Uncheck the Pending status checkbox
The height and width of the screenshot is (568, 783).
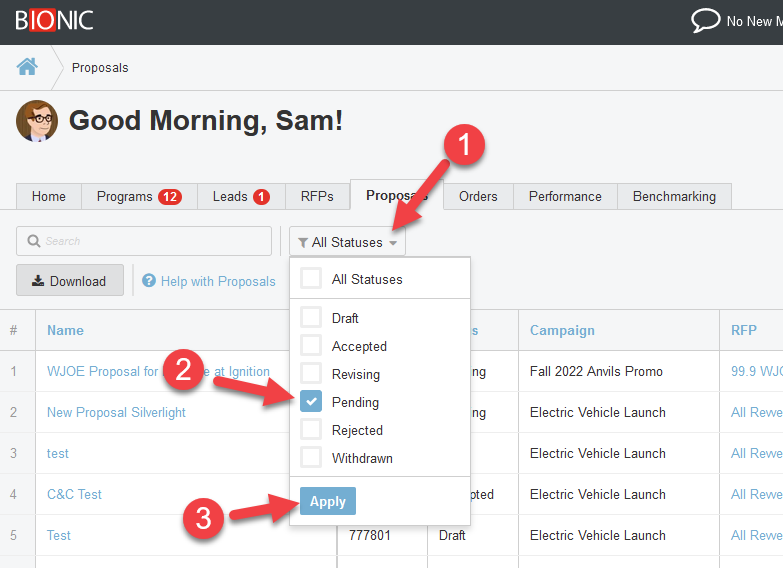[x=311, y=402]
